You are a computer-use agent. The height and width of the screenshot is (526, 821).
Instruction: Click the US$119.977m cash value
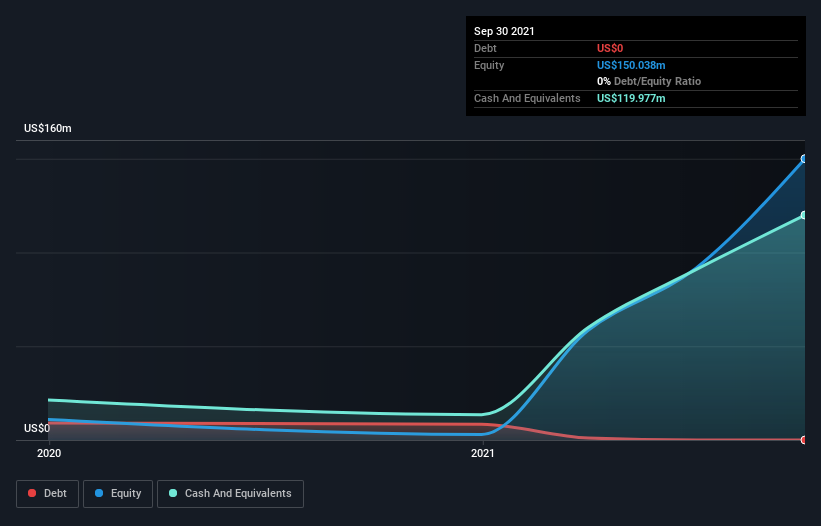(x=631, y=98)
